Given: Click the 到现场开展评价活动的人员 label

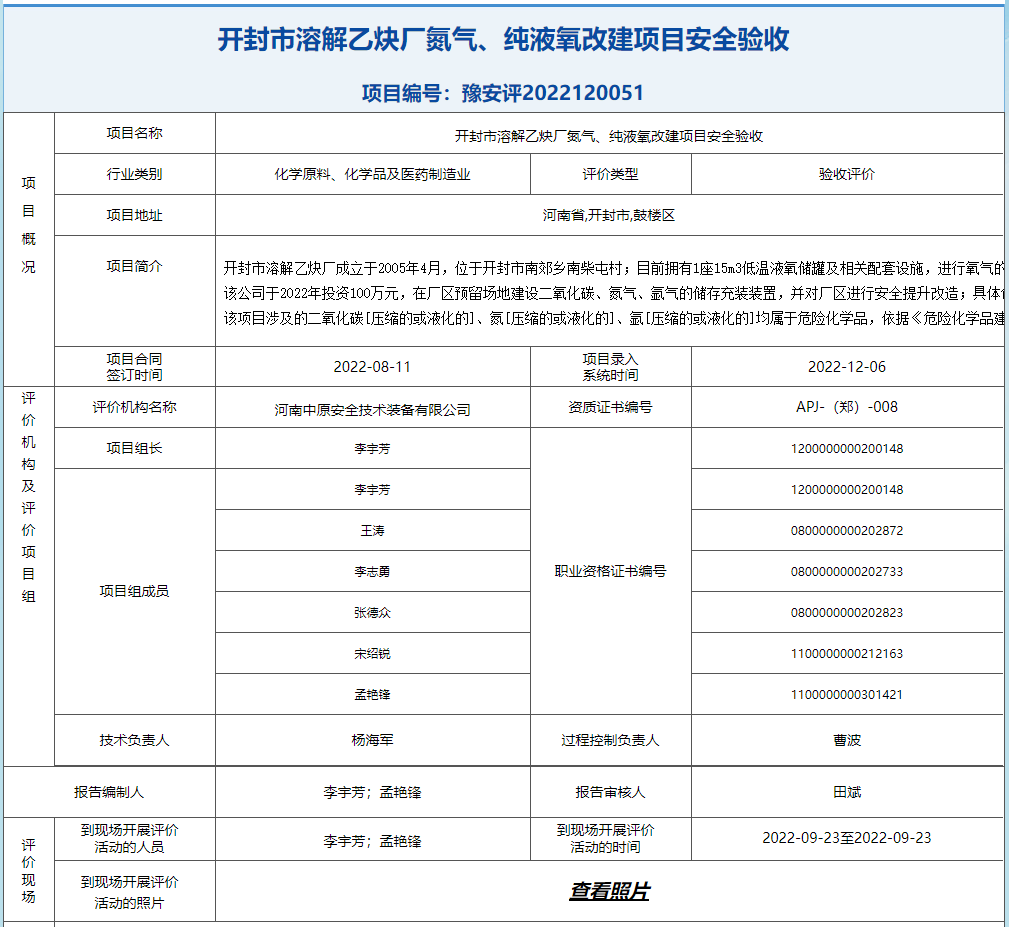Looking at the screenshot, I should pos(129,839).
